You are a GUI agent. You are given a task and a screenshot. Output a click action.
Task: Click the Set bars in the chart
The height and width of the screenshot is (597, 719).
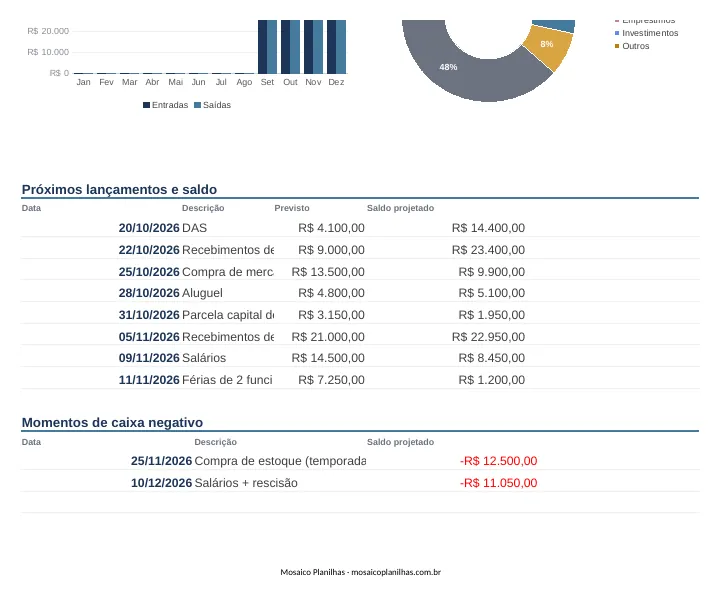pyautogui.click(x=267, y=47)
